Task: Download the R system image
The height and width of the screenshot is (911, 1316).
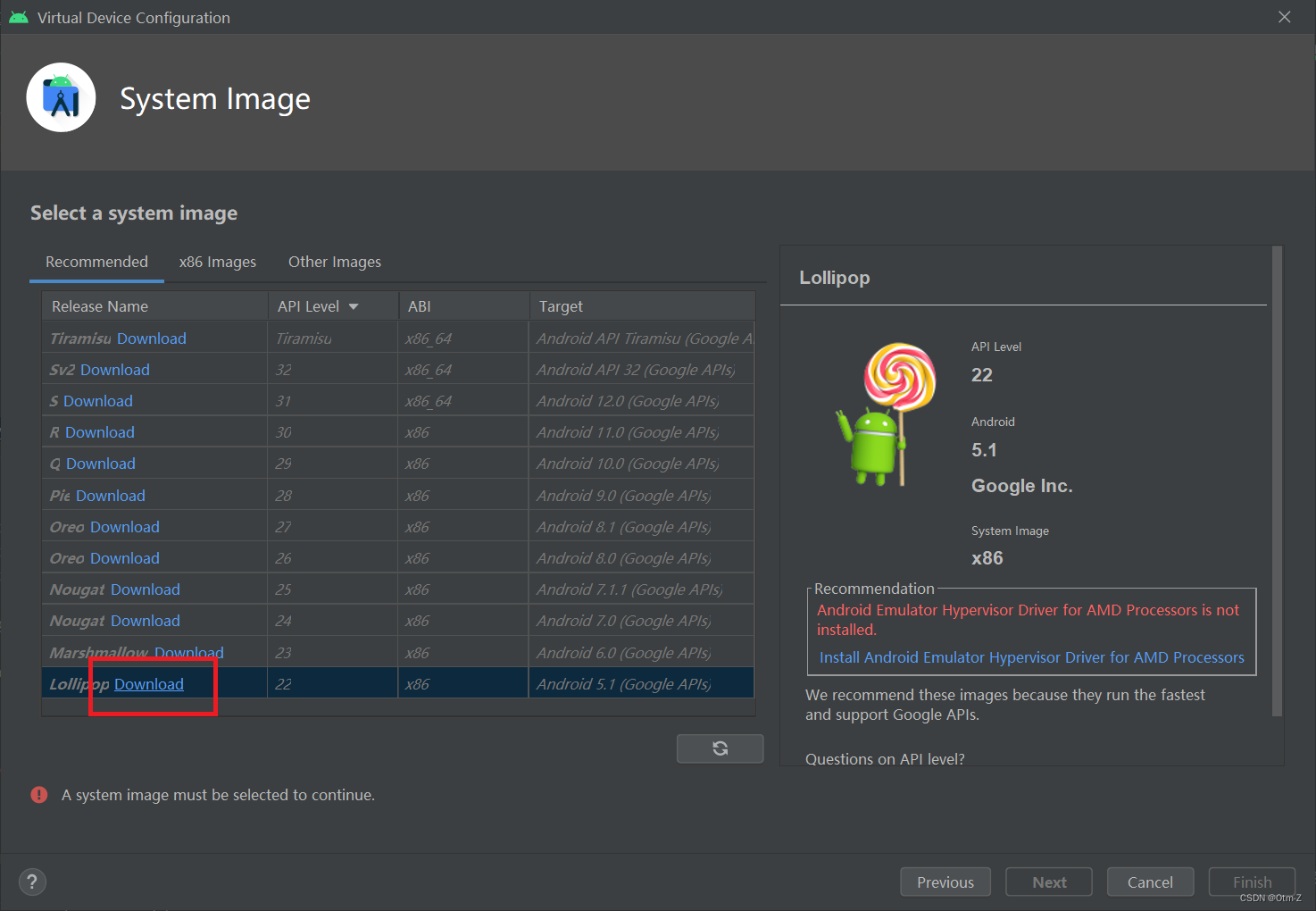Action: click(x=100, y=432)
